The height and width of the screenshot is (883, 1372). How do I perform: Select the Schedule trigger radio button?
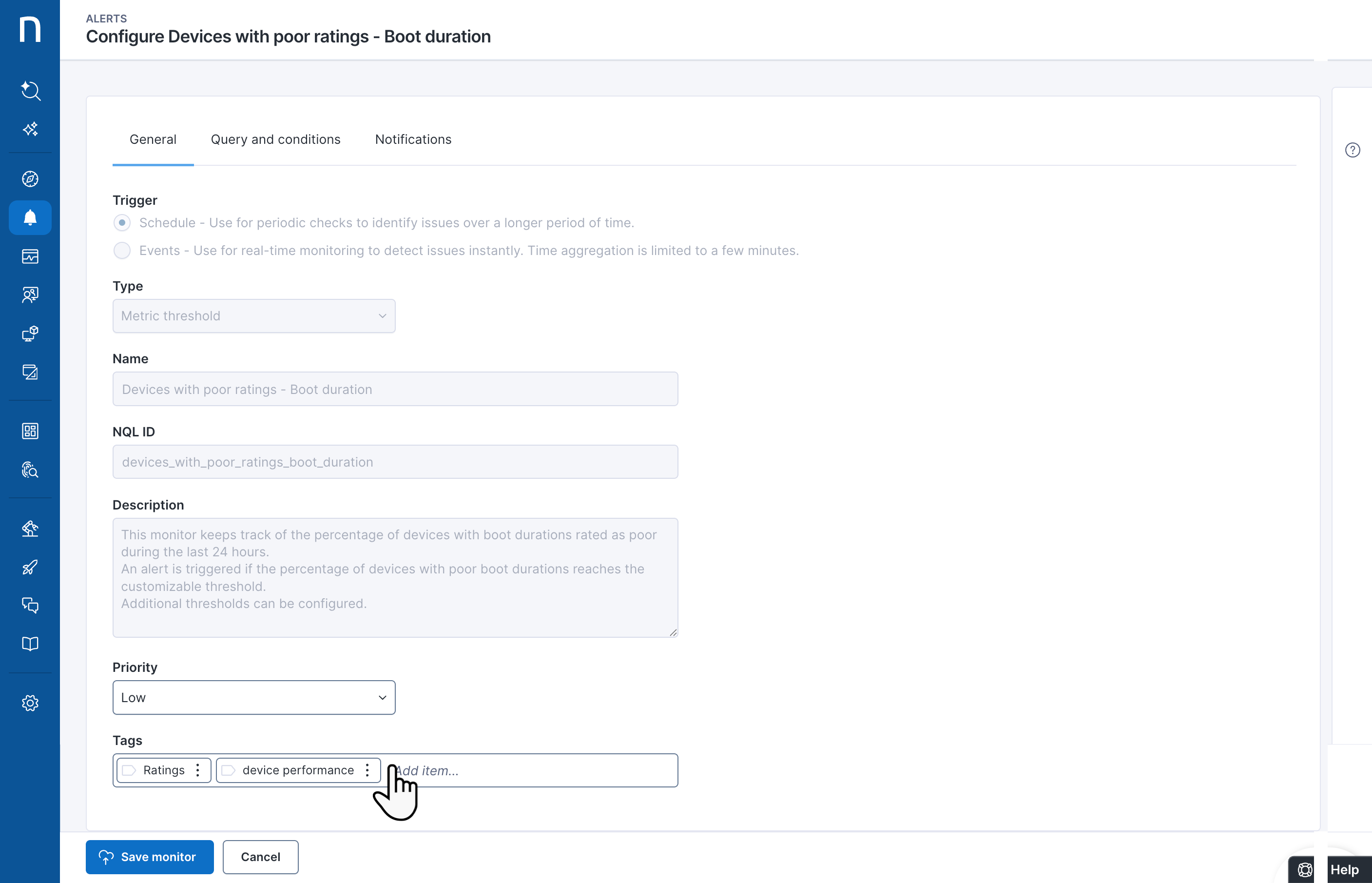[x=121, y=222]
